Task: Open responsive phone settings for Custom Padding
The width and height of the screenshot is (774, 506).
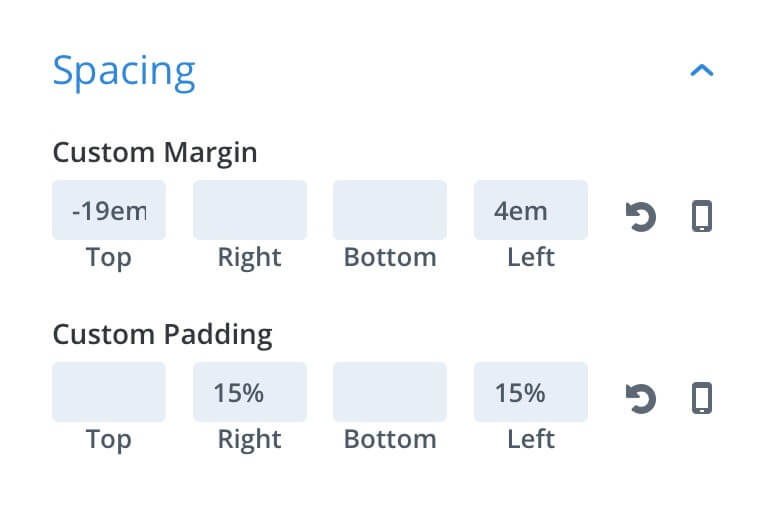Action: 702,398
